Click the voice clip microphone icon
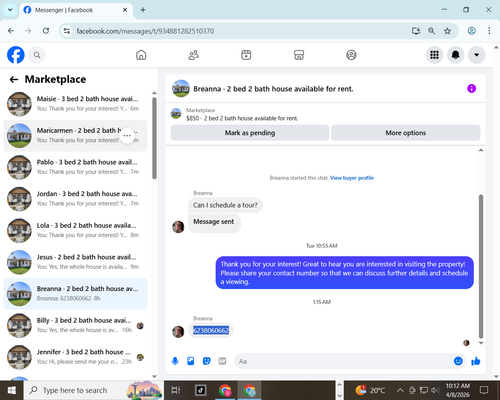The image size is (500, 400). tap(175, 361)
